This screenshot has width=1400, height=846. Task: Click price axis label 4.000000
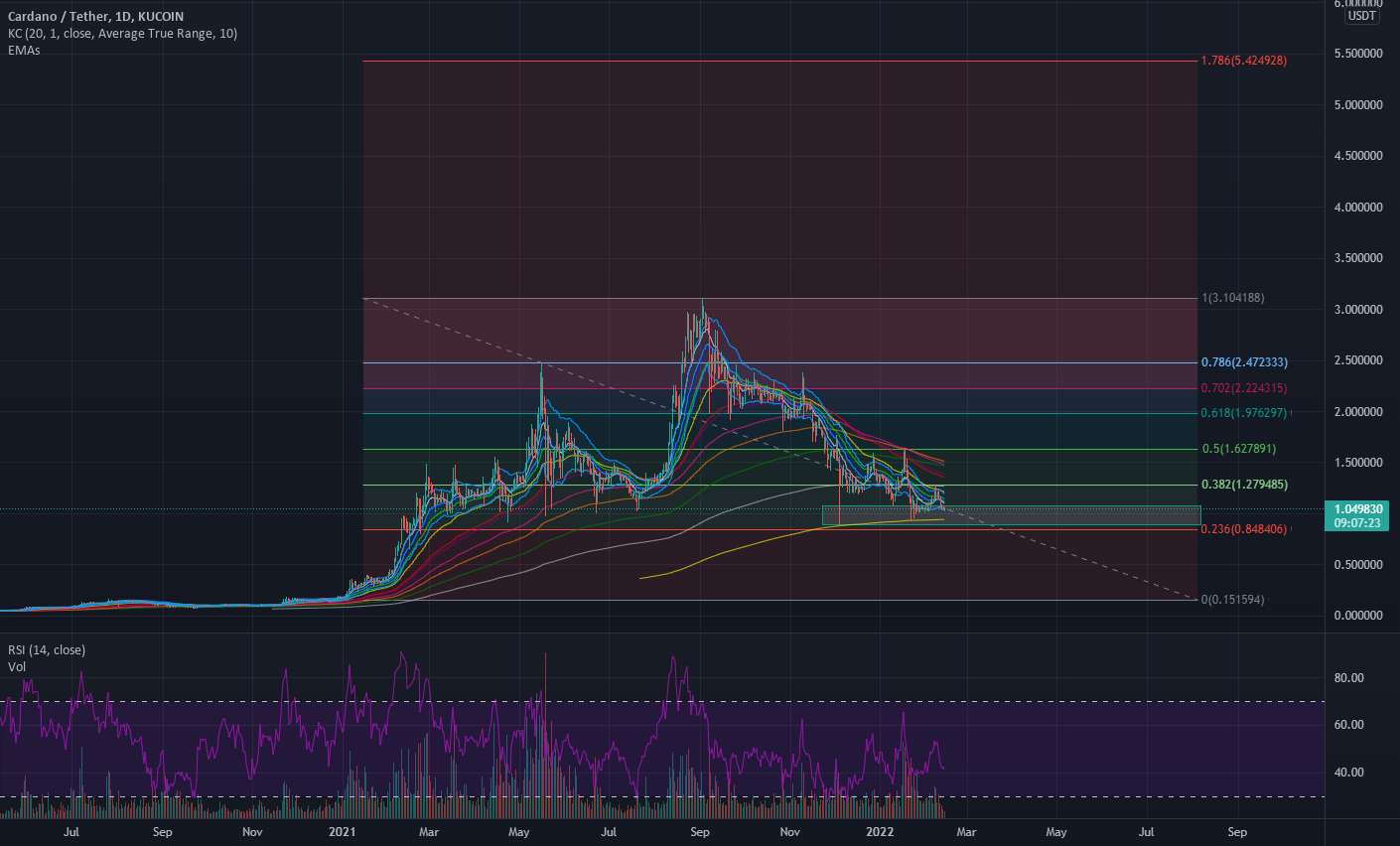click(1358, 208)
